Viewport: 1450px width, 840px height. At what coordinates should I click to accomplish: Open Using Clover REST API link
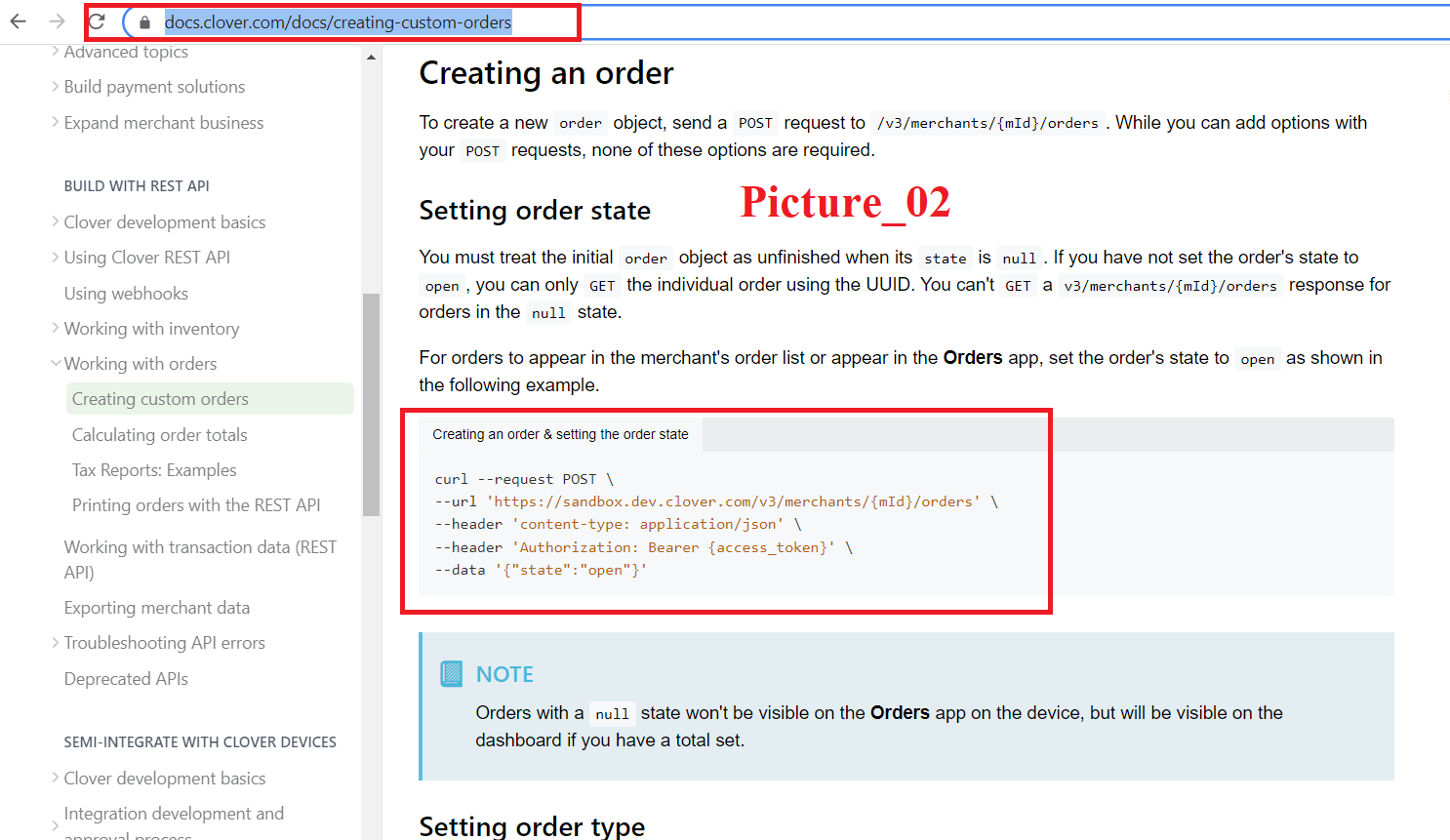pyautogui.click(x=147, y=258)
